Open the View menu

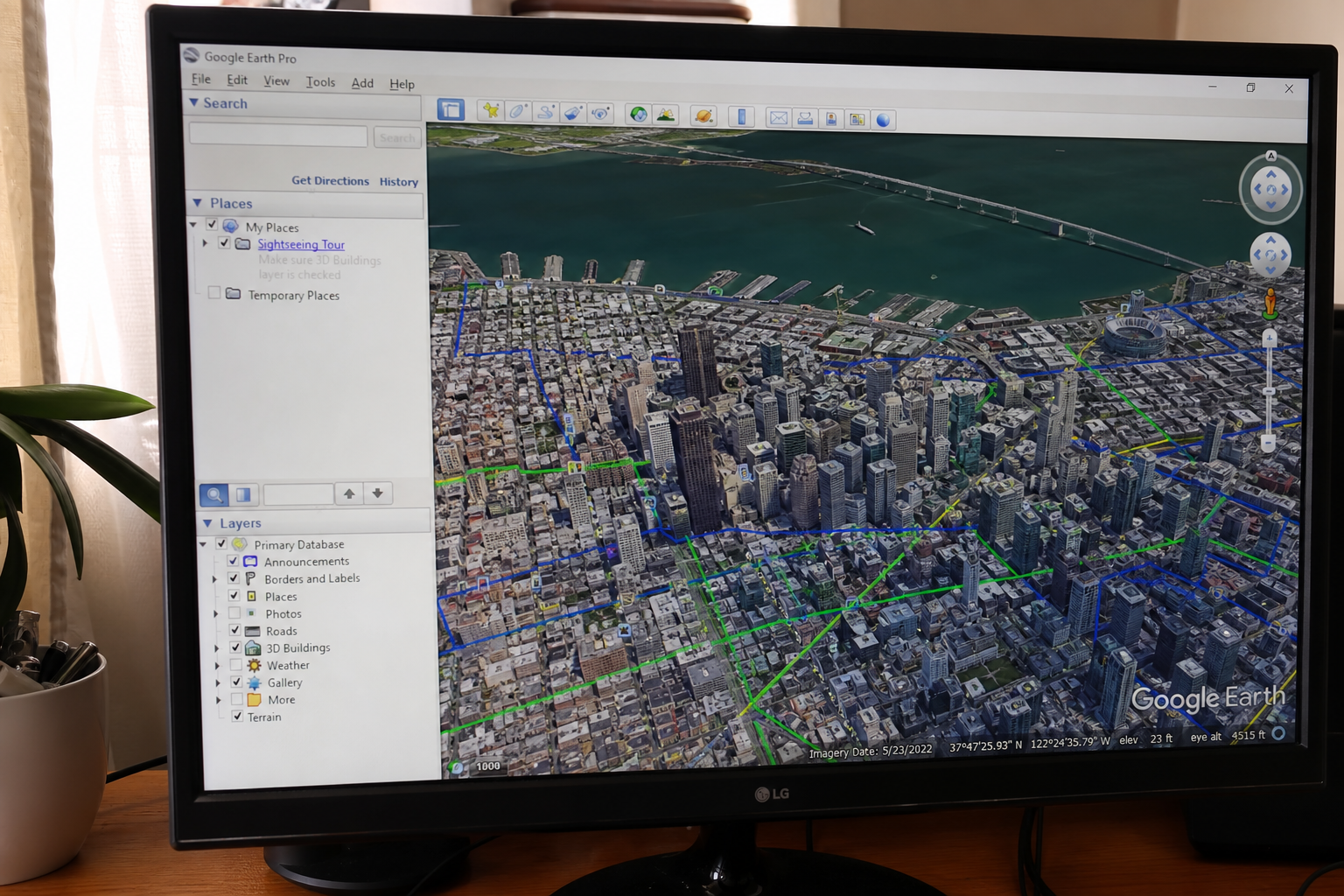(x=276, y=80)
